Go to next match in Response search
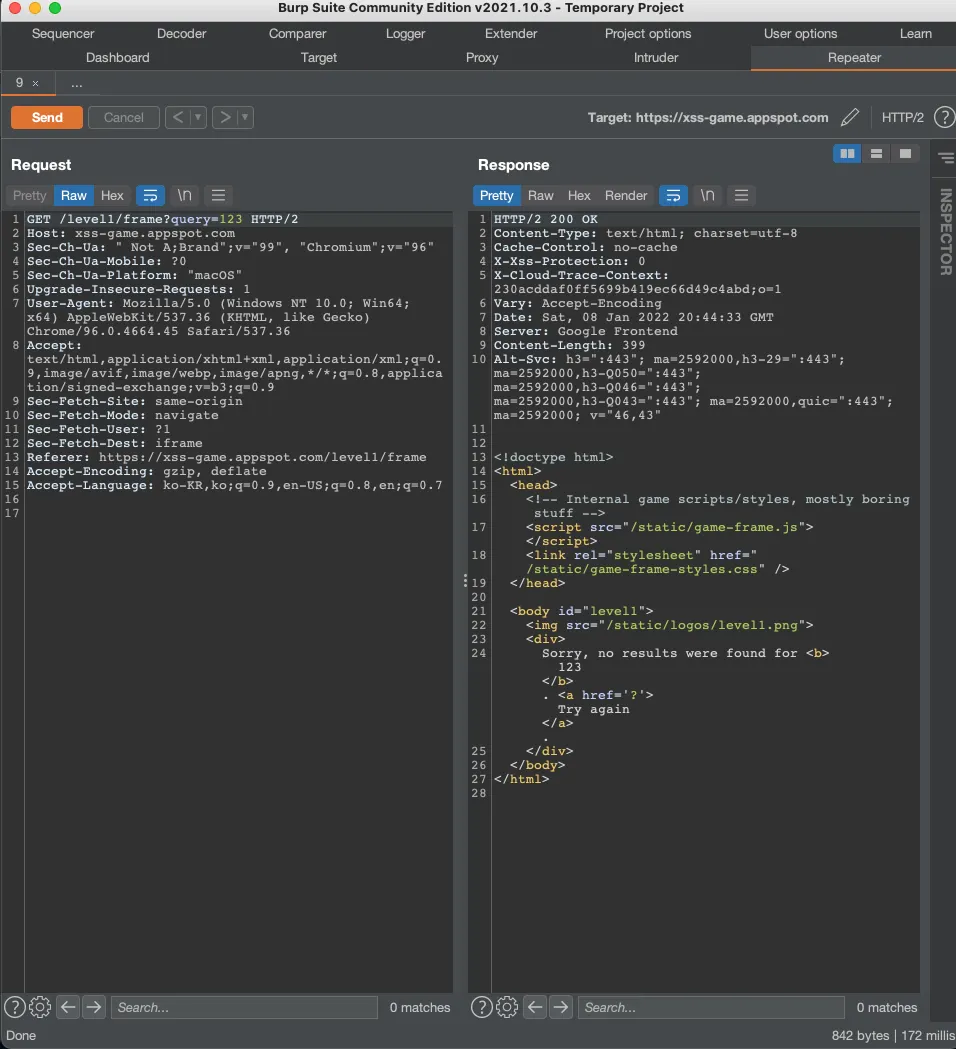Viewport: 956px width, 1049px height. pos(561,1007)
